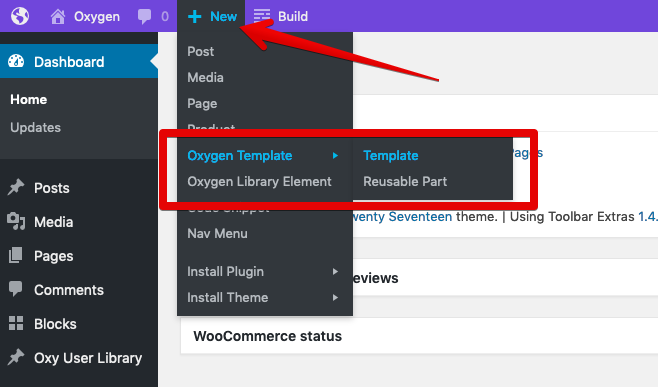The height and width of the screenshot is (387, 658).
Task: Click the plus icon beside New
Action: pyautogui.click(x=194, y=17)
